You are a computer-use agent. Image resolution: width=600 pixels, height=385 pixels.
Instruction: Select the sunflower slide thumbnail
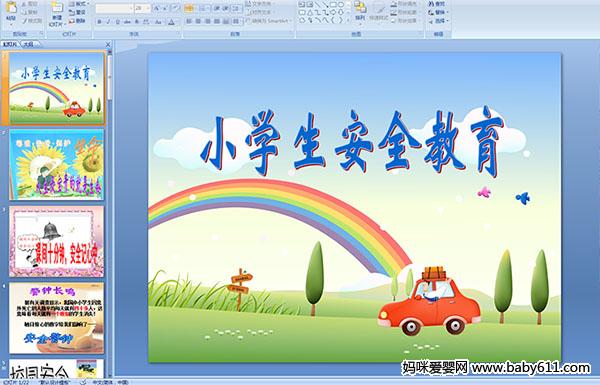point(56,165)
